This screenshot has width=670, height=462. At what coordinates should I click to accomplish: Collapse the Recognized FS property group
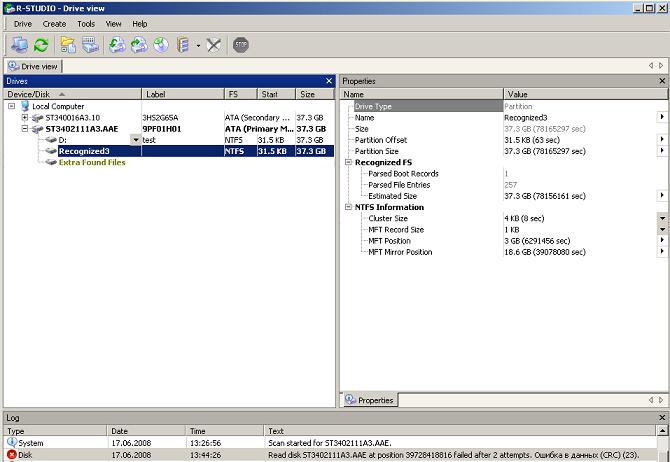[x=348, y=162]
